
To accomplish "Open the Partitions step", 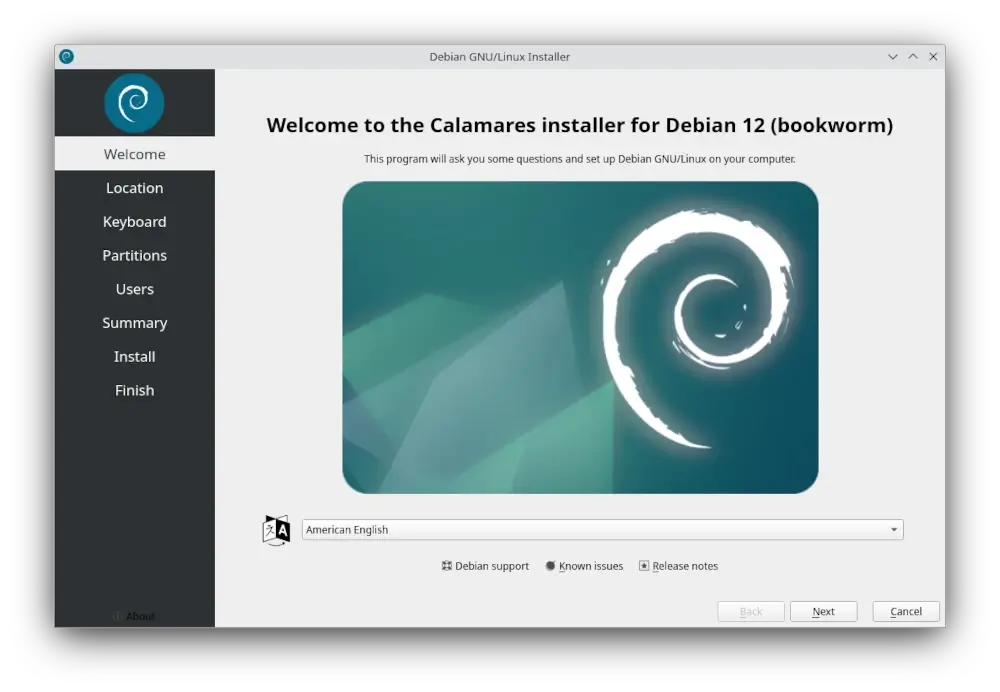I will tap(134, 255).
